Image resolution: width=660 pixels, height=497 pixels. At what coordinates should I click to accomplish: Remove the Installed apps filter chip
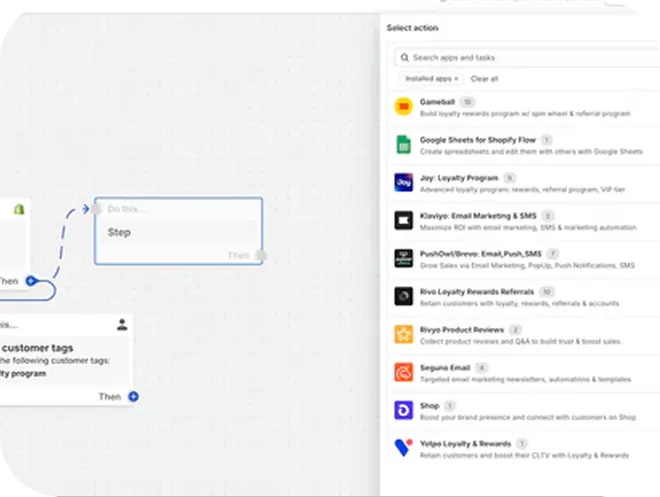[457, 78]
